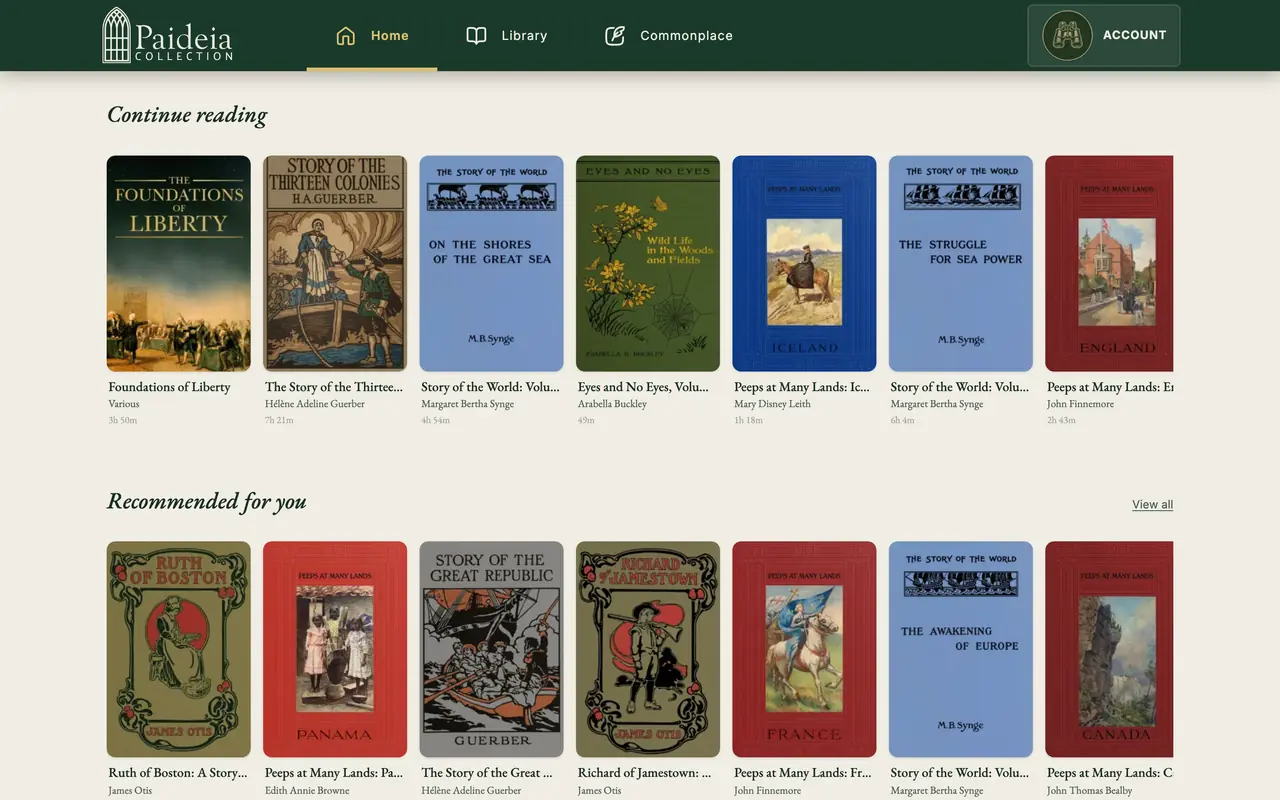The width and height of the screenshot is (1280, 800).
Task: Open the Home tab
Action: 372,35
